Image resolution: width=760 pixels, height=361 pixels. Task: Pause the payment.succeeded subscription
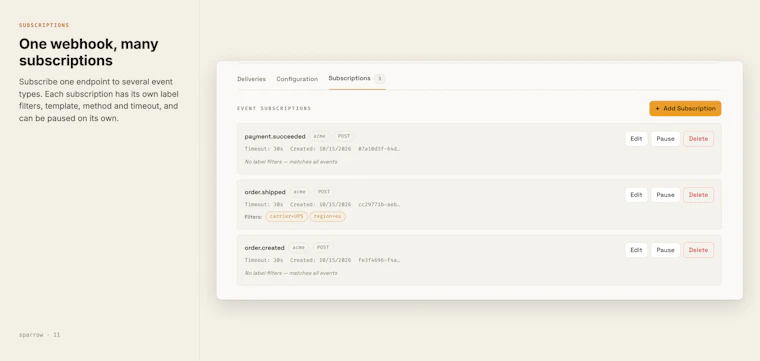coord(665,139)
